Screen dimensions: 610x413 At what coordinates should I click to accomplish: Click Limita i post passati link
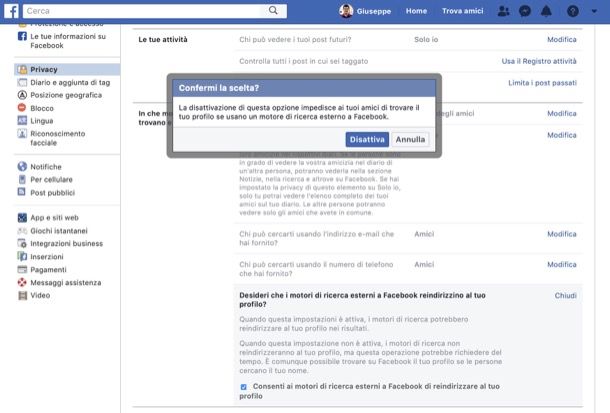[542, 83]
